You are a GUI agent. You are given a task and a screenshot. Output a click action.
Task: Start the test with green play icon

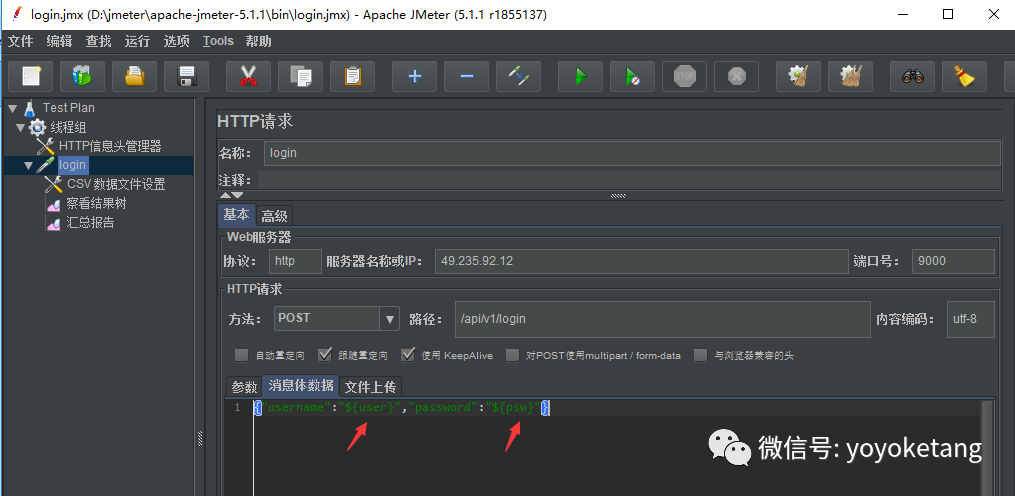(581, 76)
